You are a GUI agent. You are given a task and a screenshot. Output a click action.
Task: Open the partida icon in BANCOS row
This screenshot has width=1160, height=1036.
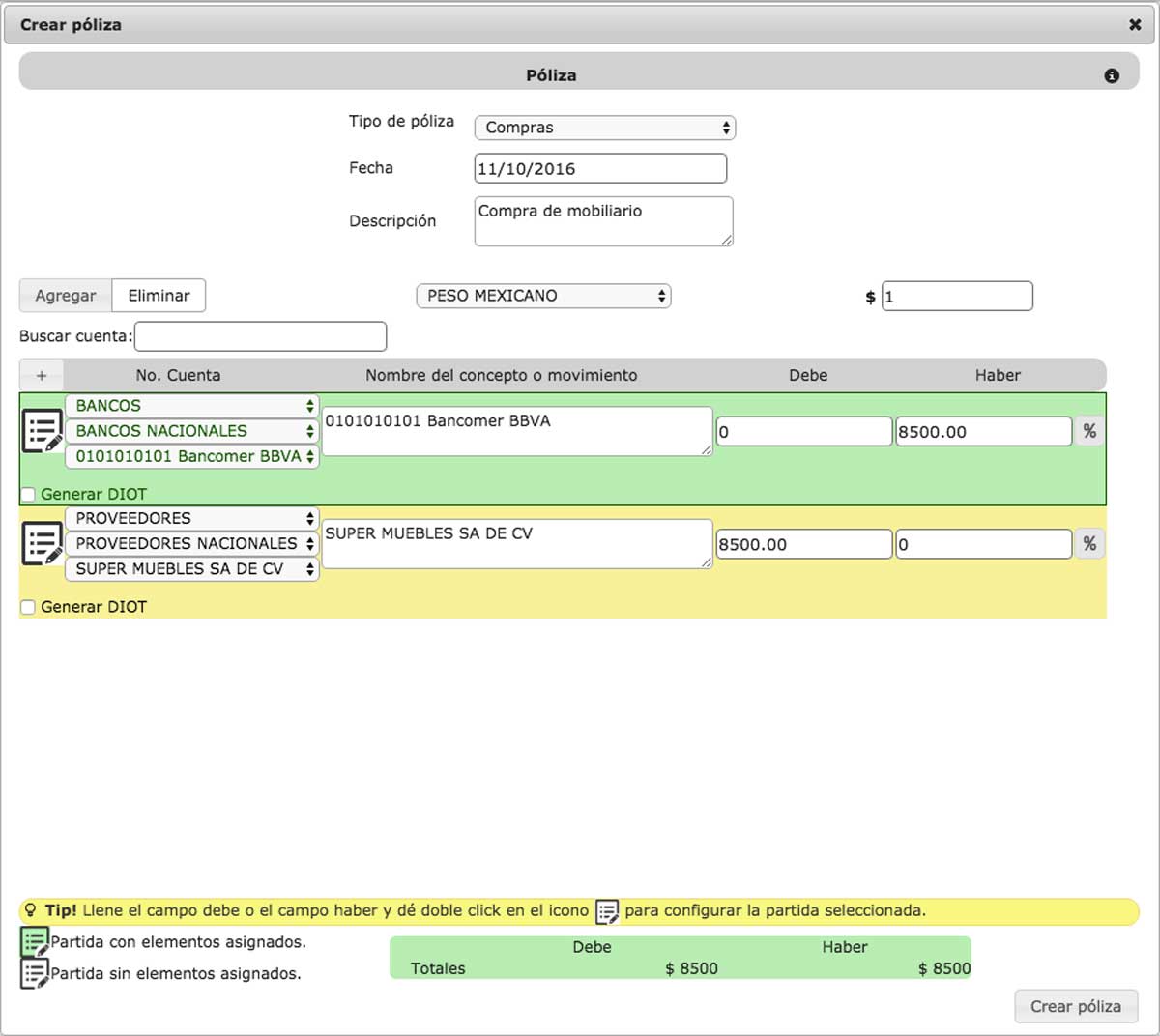(43, 431)
